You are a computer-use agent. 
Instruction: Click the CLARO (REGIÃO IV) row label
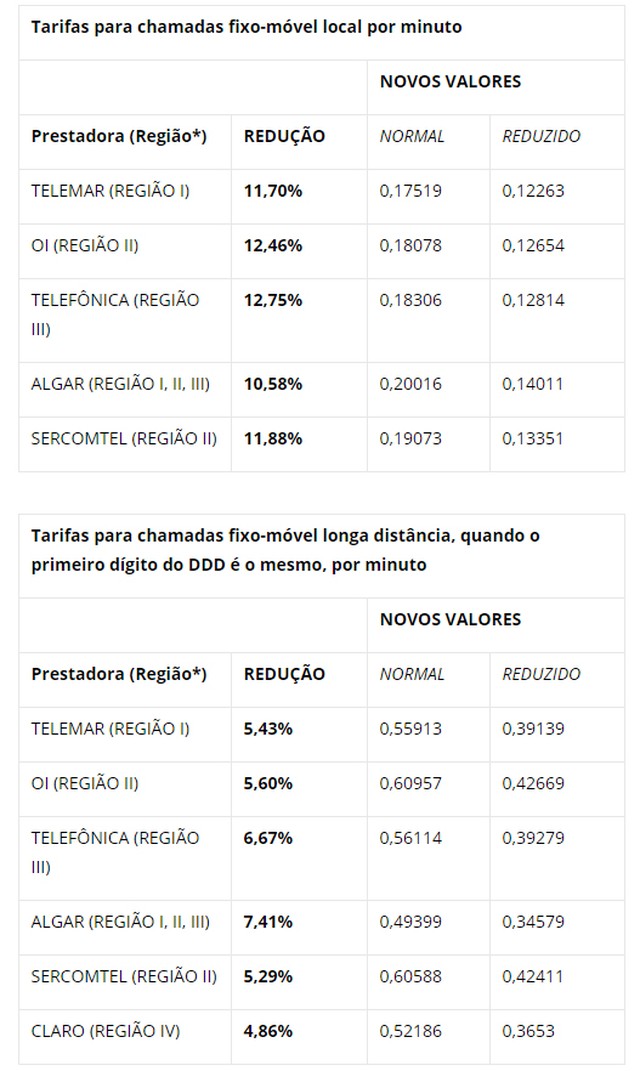(x=105, y=1031)
